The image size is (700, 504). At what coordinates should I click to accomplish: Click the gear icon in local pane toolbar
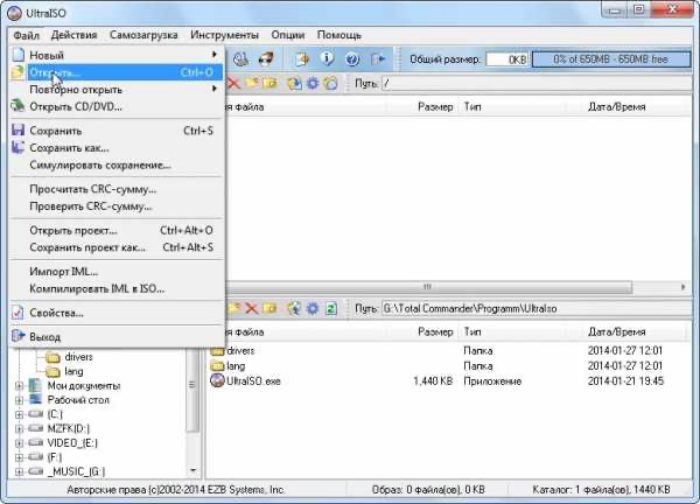point(313,308)
